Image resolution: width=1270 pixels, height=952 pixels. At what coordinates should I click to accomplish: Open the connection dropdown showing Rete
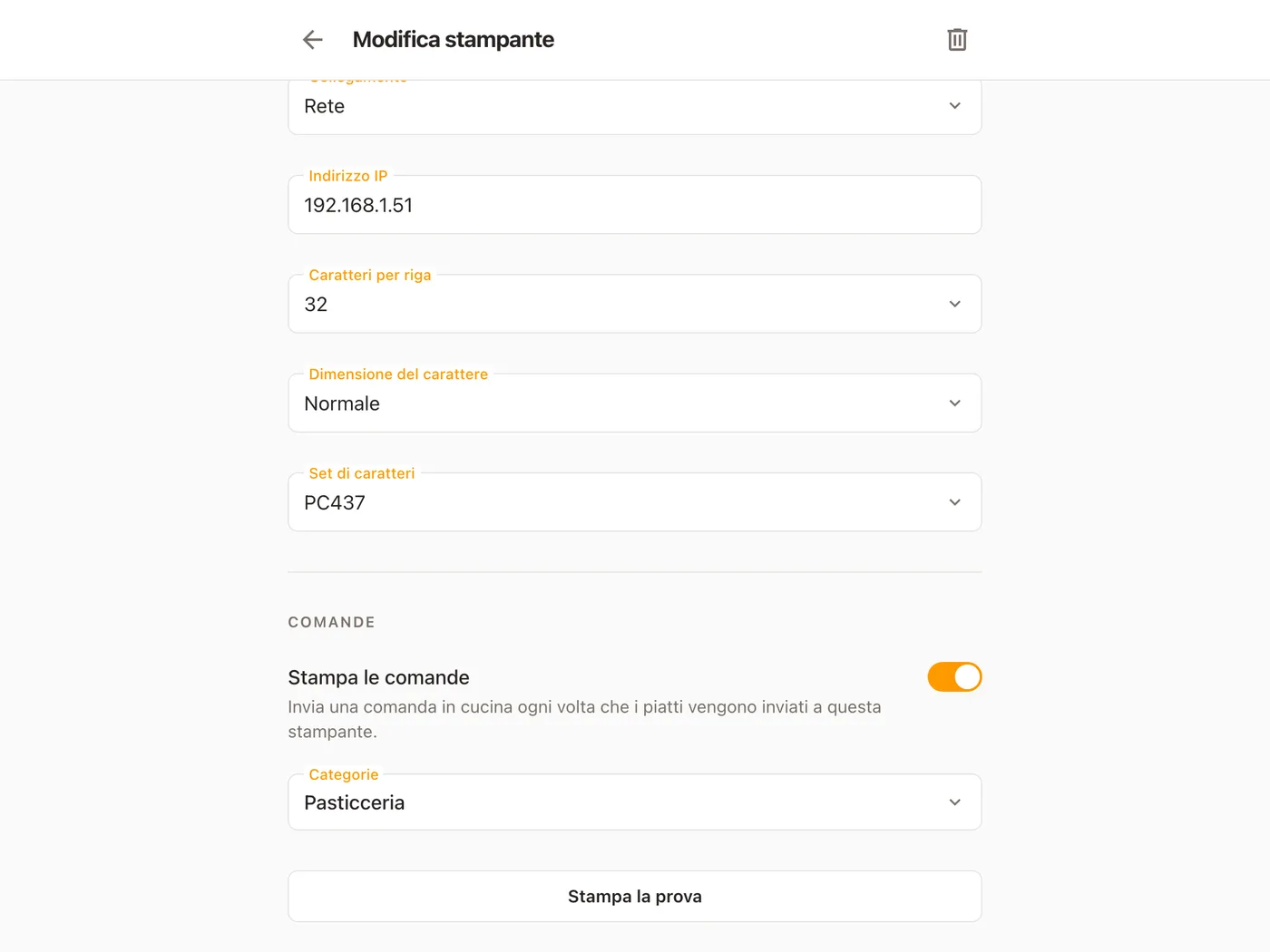tap(635, 107)
